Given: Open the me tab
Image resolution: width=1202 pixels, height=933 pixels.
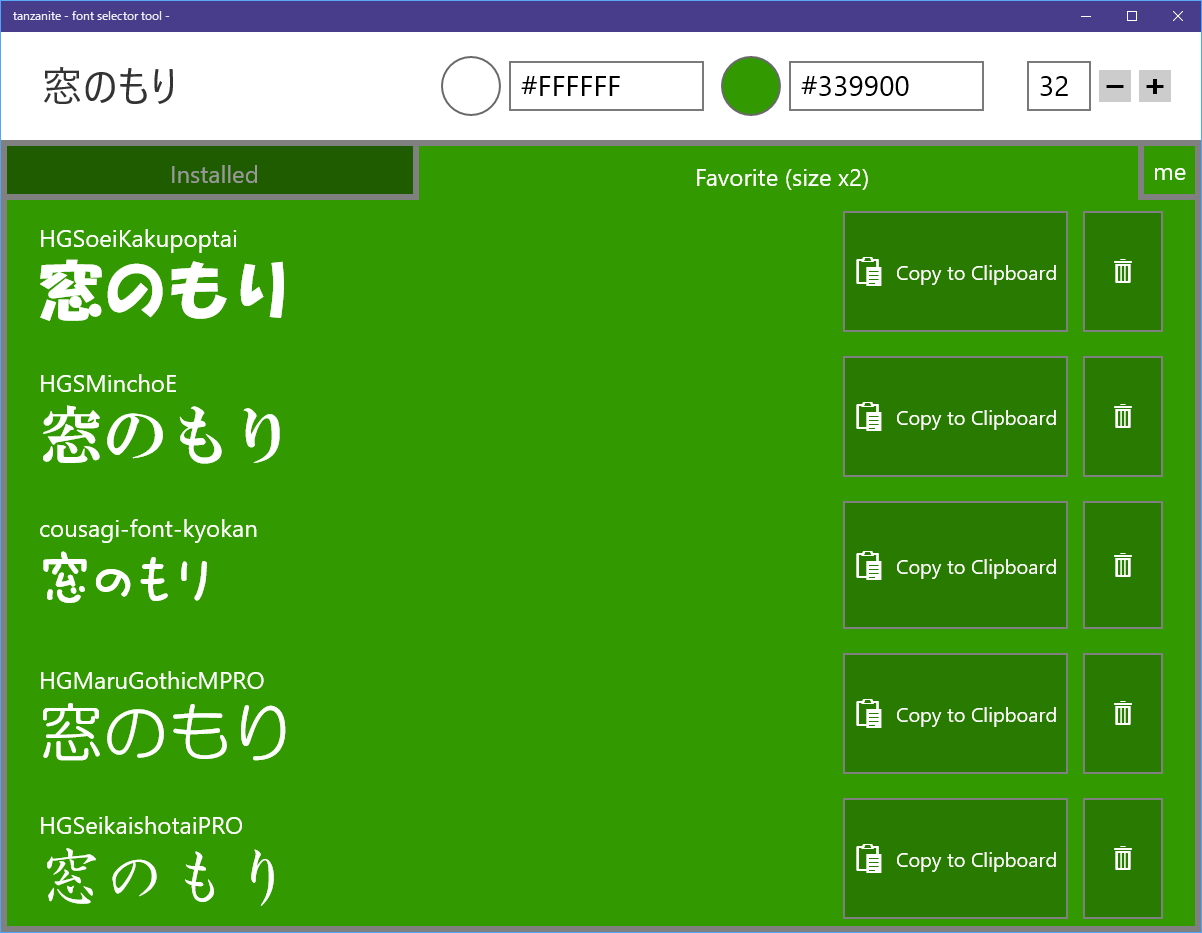Looking at the screenshot, I should click(1169, 171).
